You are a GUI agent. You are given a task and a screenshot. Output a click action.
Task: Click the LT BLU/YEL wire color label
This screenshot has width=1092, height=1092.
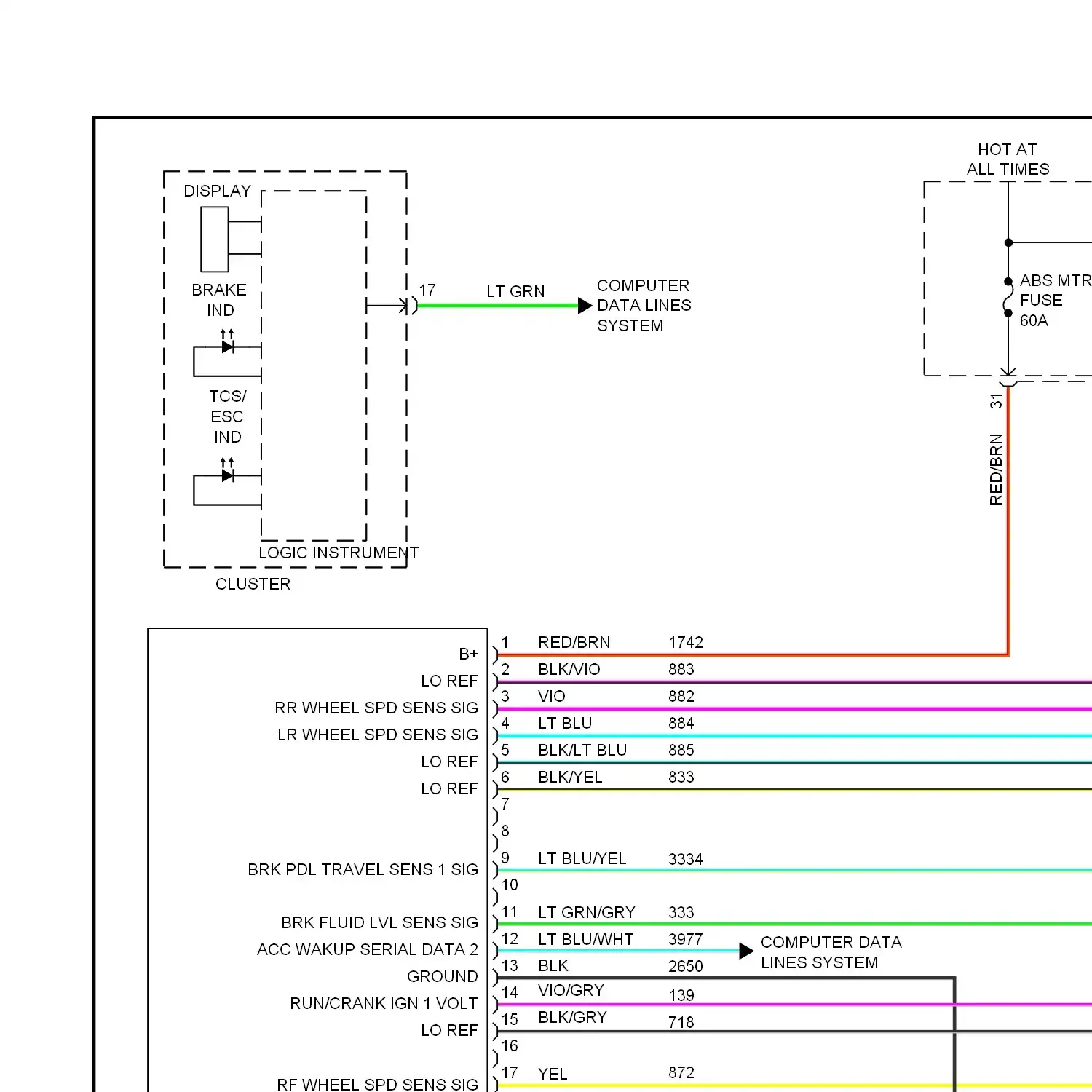tap(582, 858)
